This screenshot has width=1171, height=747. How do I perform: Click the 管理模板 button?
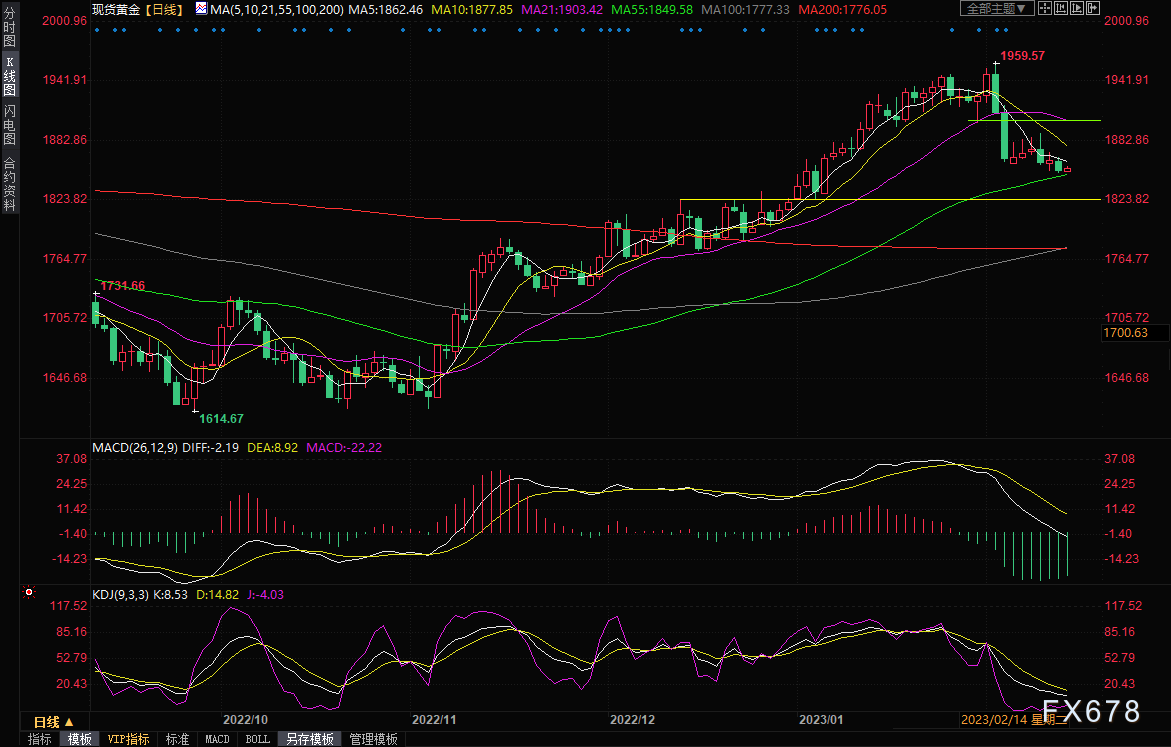(373, 739)
